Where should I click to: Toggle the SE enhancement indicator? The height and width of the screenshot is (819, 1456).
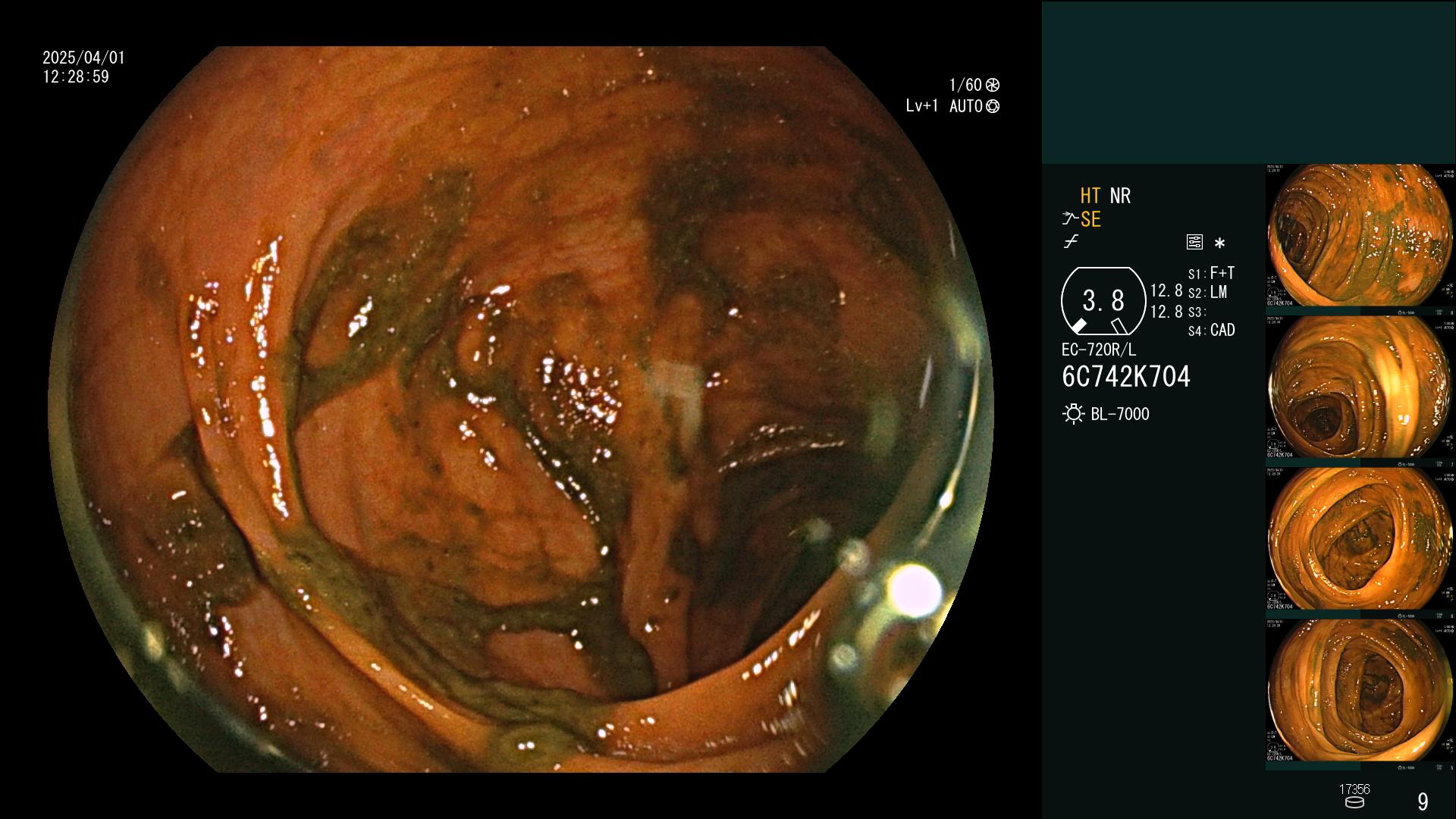(x=1090, y=219)
